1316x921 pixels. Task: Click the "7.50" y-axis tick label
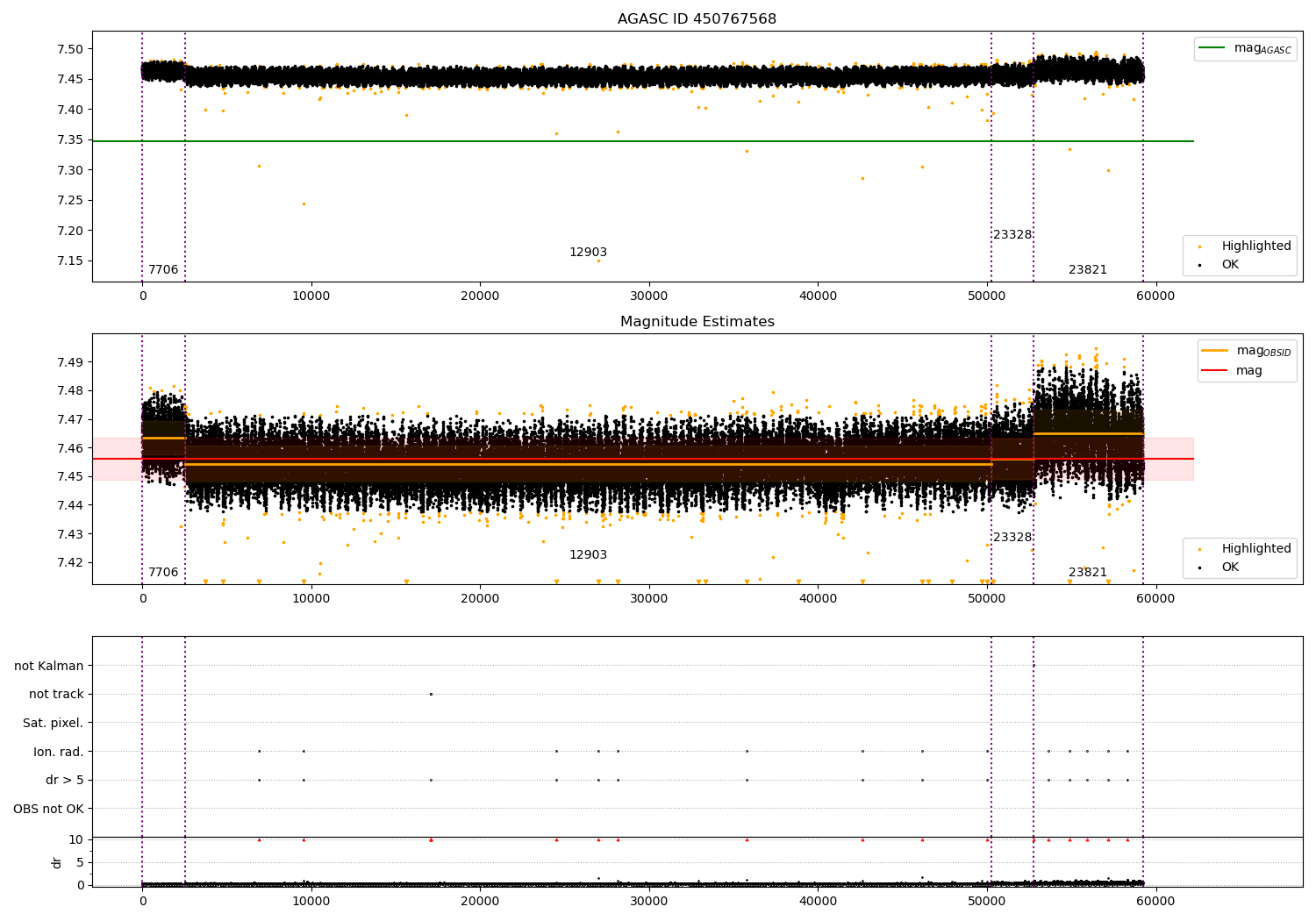click(x=71, y=49)
